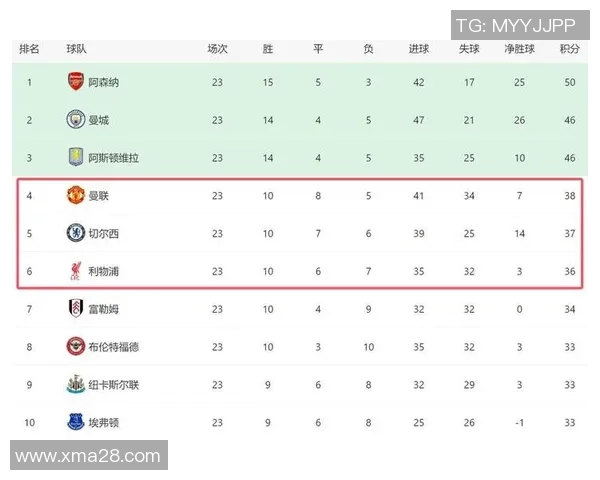Select the 切尔西 table row points value
The height and width of the screenshot is (480, 600).
pyautogui.click(x=570, y=233)
